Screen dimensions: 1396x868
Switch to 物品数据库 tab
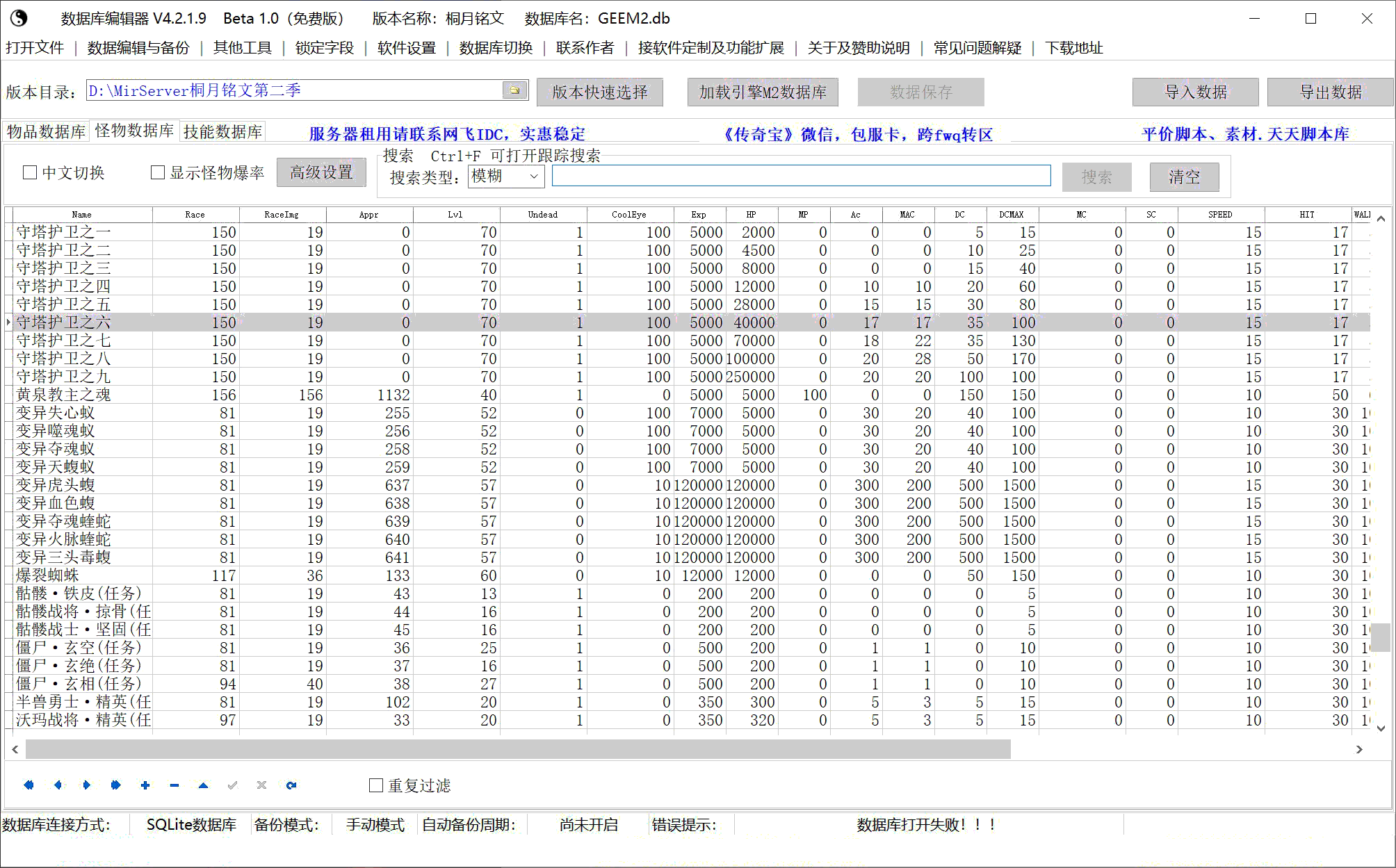tap(46, 132)
